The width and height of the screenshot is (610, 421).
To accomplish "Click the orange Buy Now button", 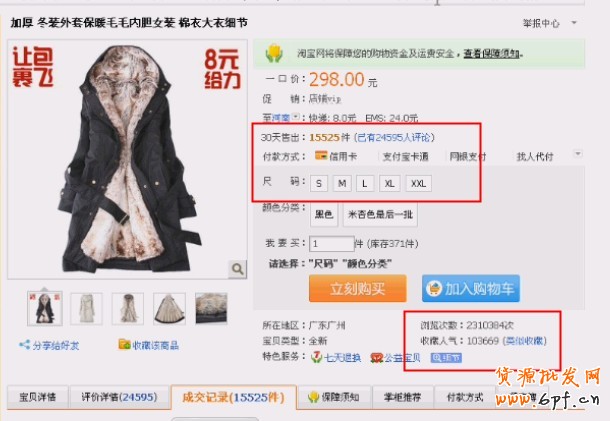I will pyautogui.click(x=358, y=289).
